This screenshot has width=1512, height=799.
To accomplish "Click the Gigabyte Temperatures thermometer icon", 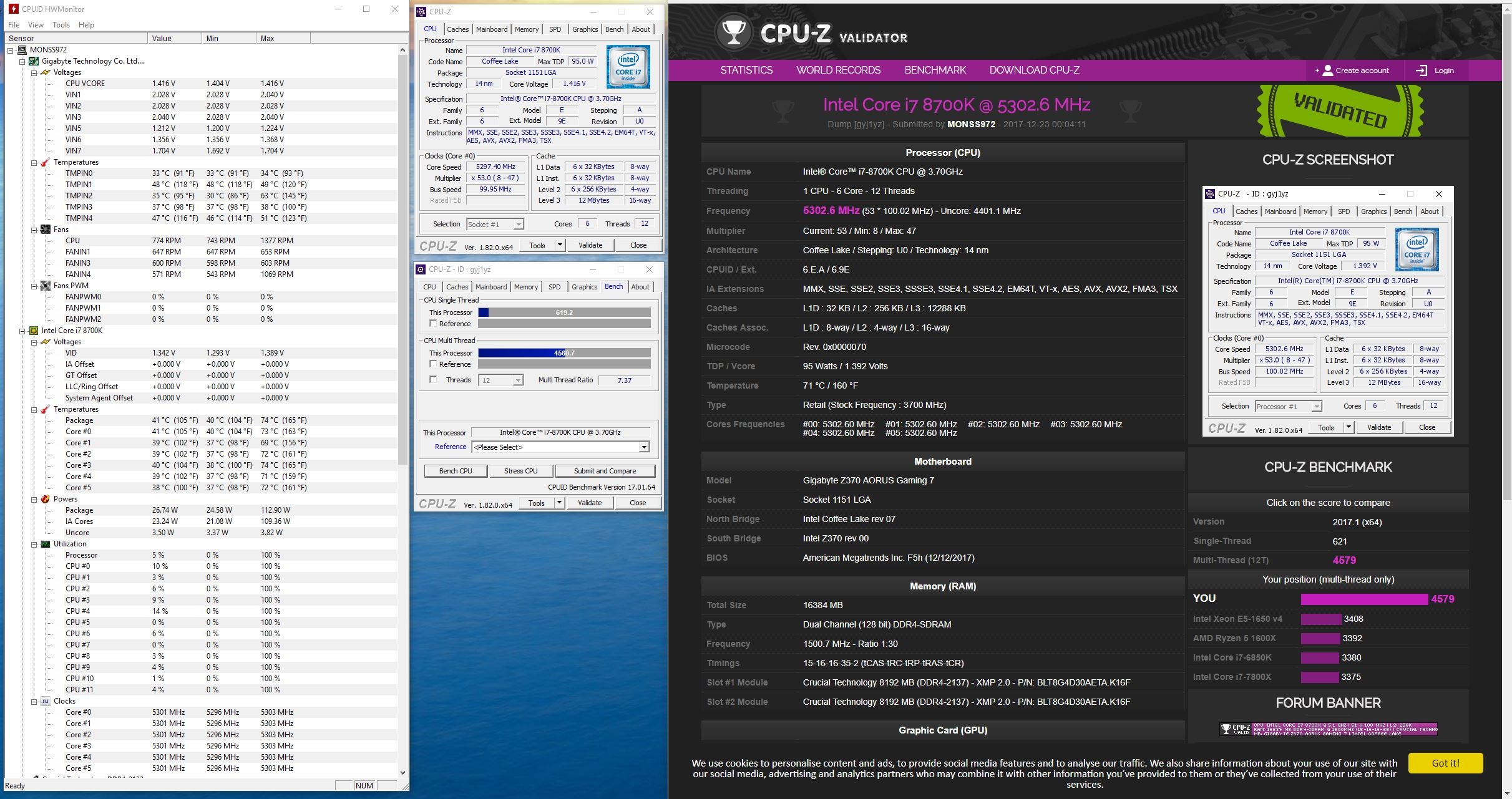I will pos(46,162).
